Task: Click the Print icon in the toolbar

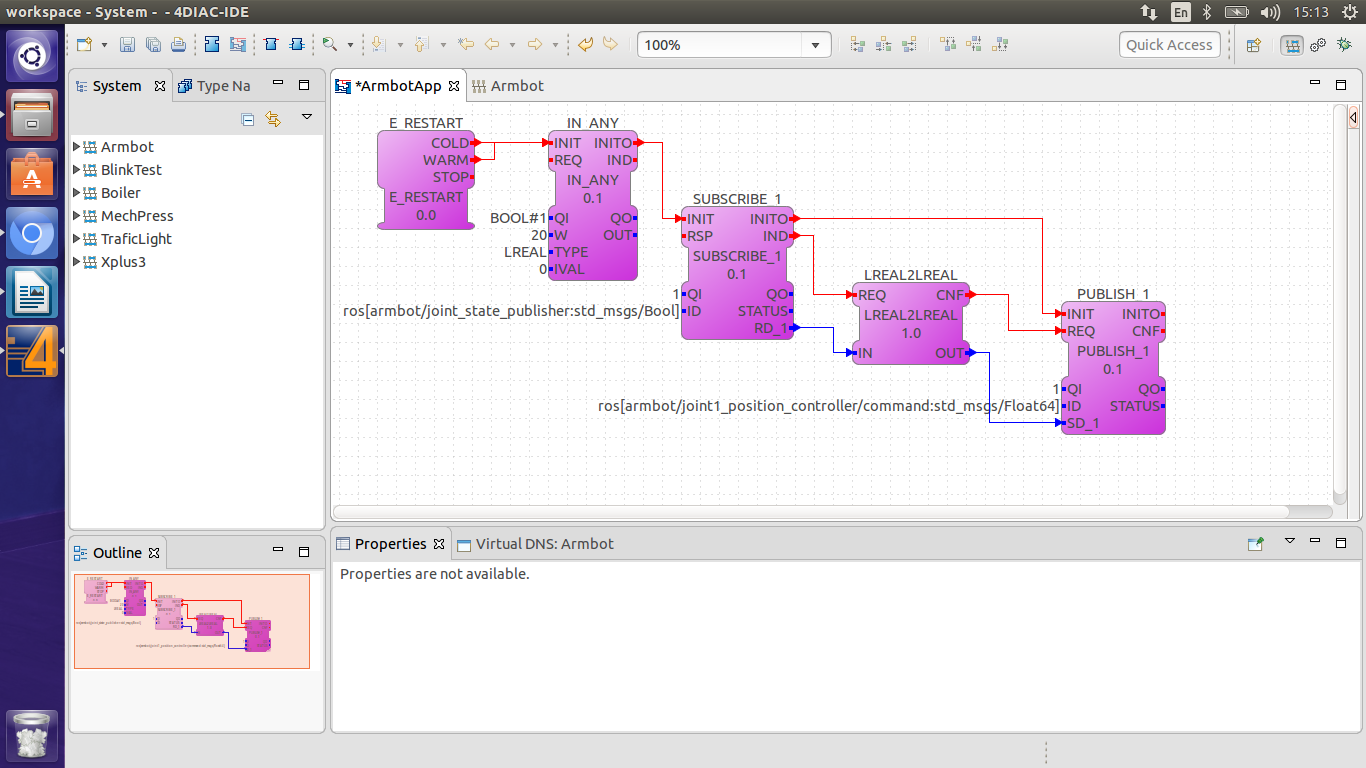Action: (178, 45)
